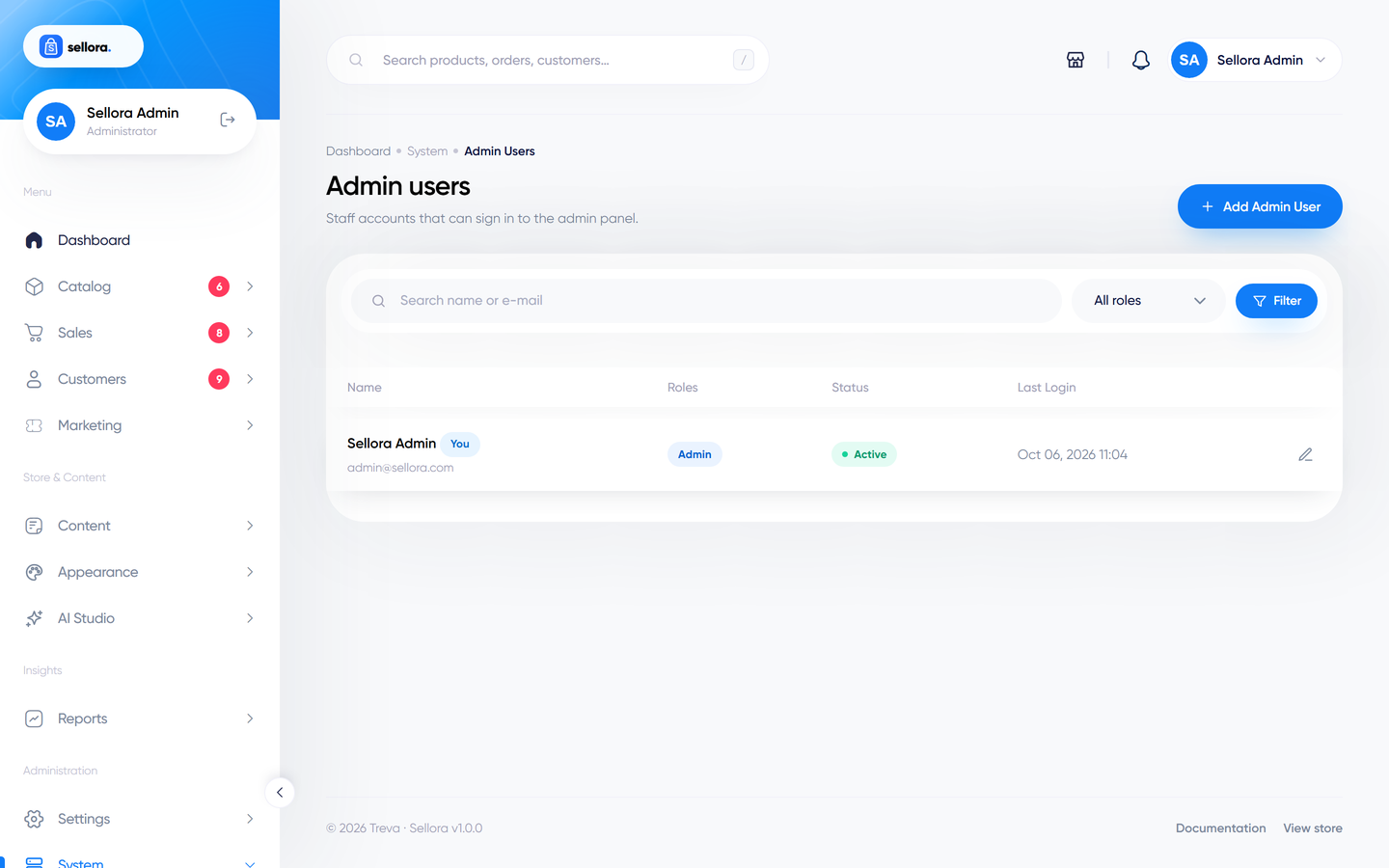Click the AI Studio sparkle icon
The height and width of the screenshot is (868, 1389).
[x=34, y=618]
